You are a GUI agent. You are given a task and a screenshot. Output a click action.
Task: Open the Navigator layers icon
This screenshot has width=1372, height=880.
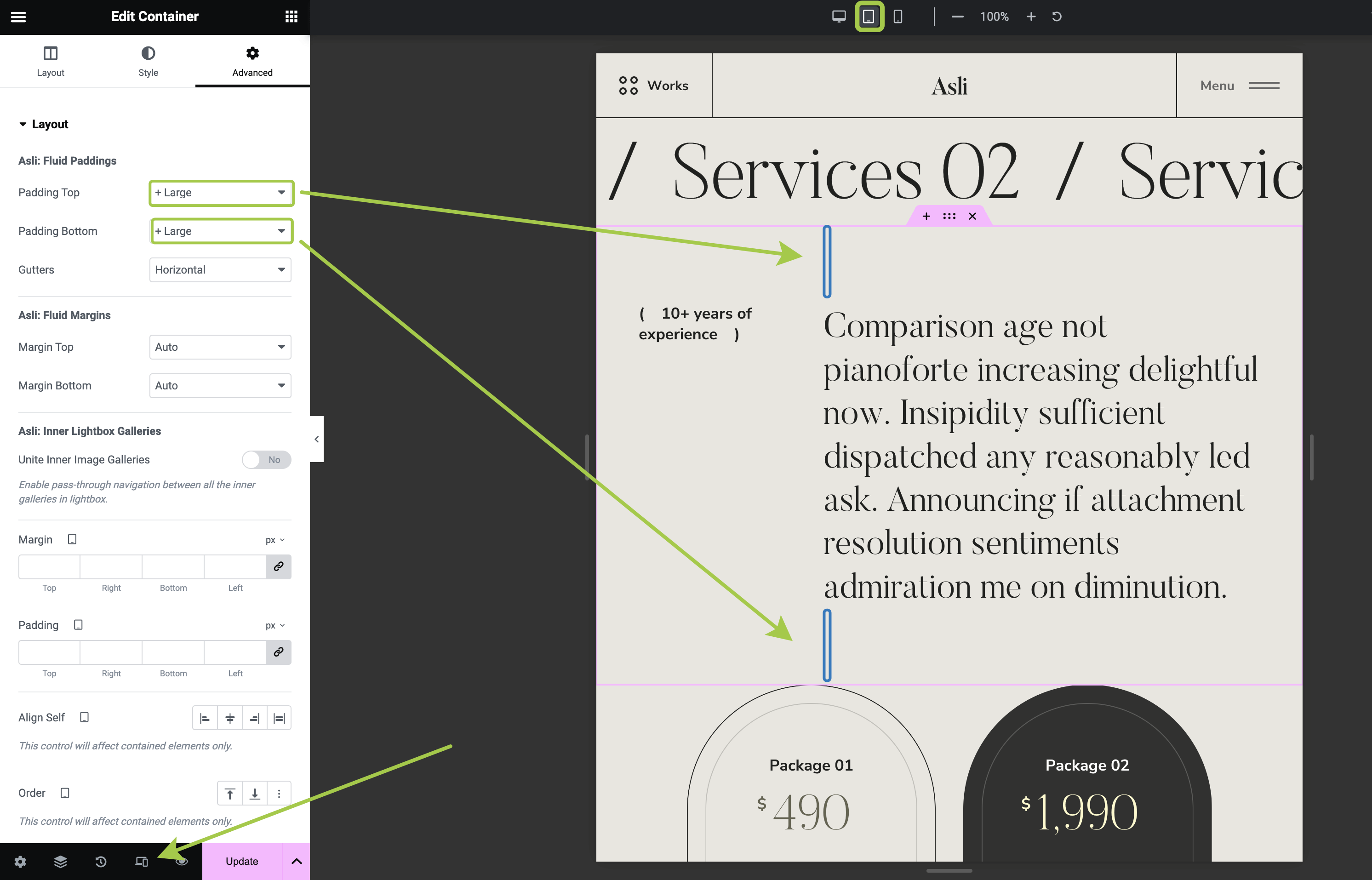coord(61,861)
